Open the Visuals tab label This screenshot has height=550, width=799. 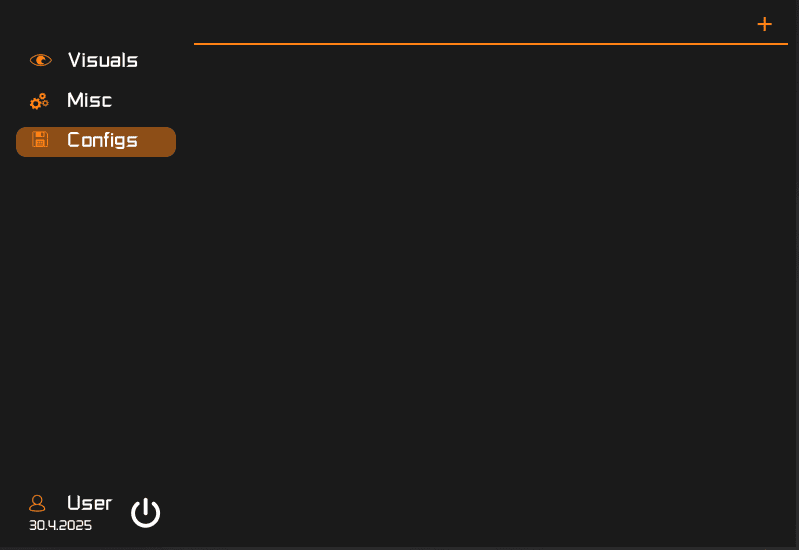point(102,60)
